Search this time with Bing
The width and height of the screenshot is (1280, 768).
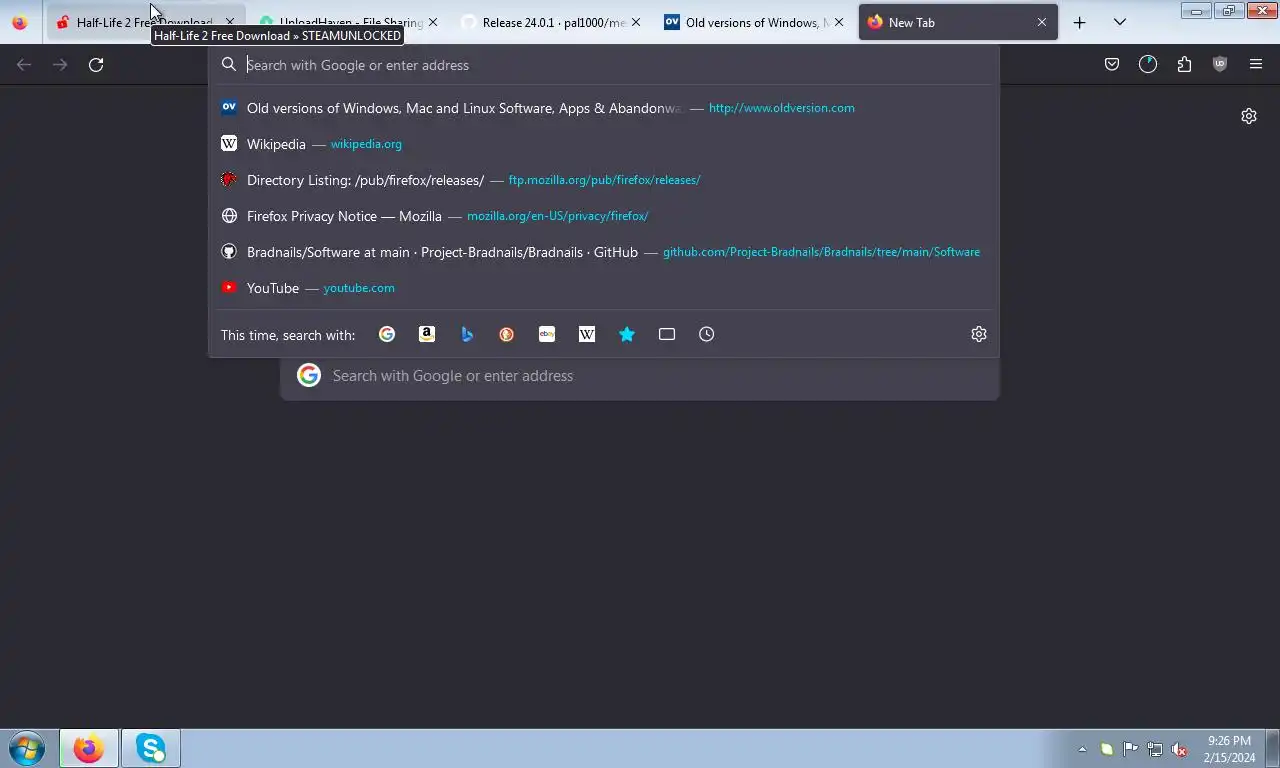coord(467,334)
